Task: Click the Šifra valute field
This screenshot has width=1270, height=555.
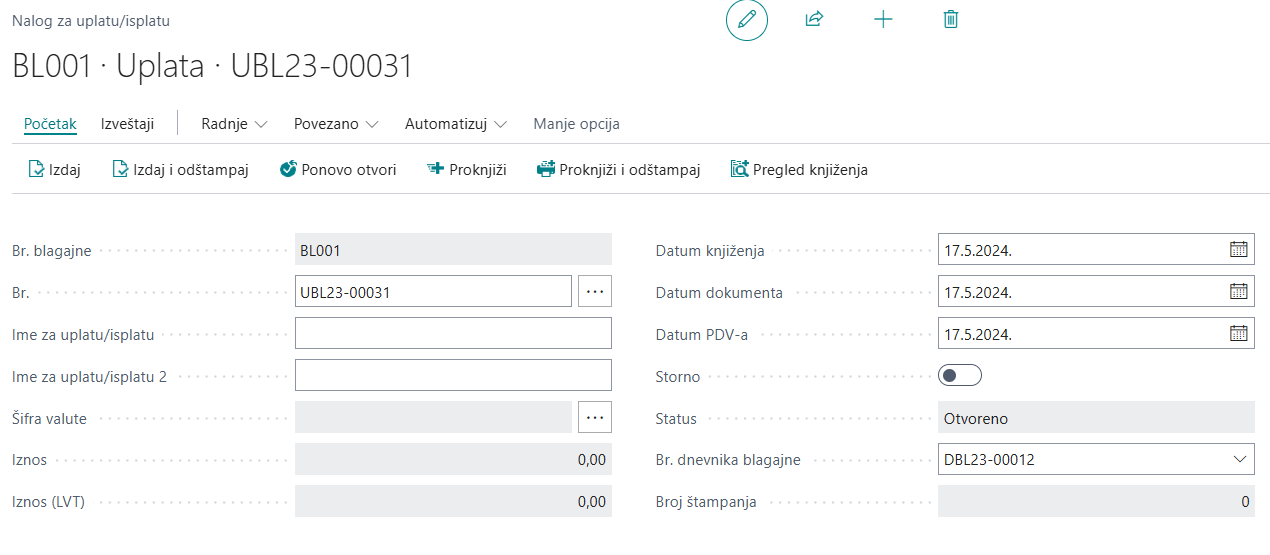Action: pyautogui.click(x=434, y=417)
